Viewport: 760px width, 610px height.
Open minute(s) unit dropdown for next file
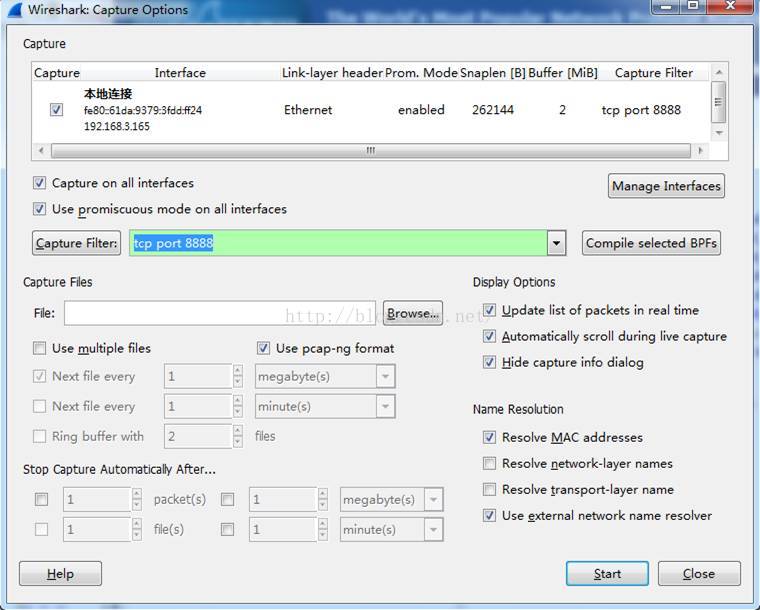click(385, 406)
